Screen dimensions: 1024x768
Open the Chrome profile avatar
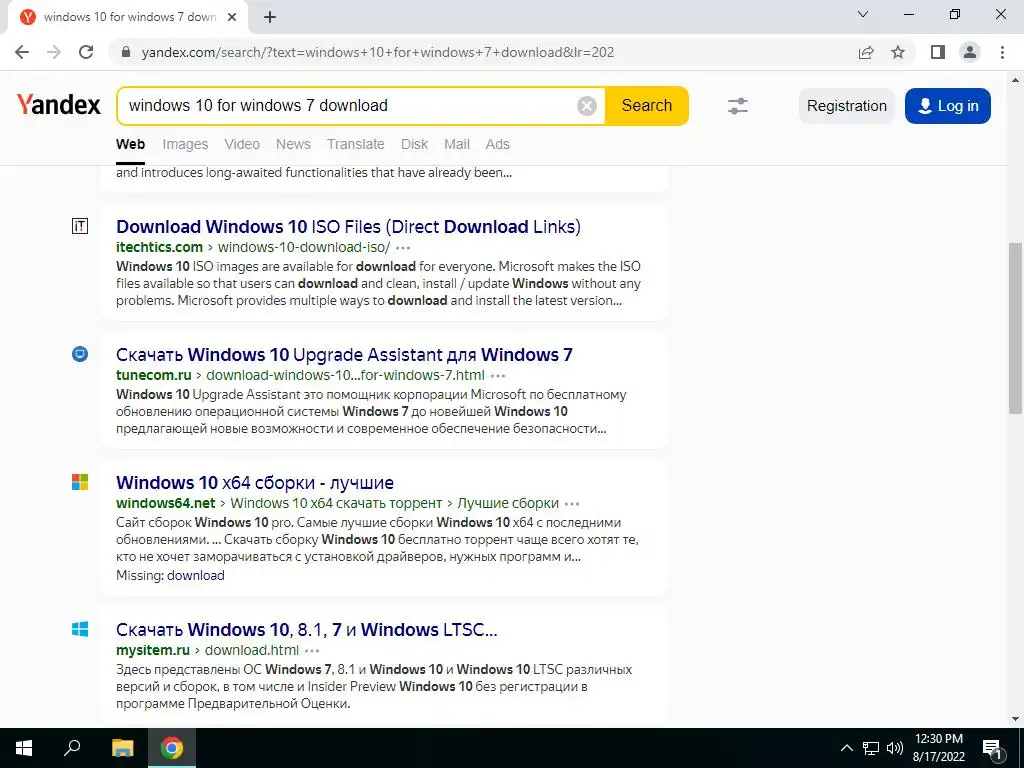click(x=970, y=52)
